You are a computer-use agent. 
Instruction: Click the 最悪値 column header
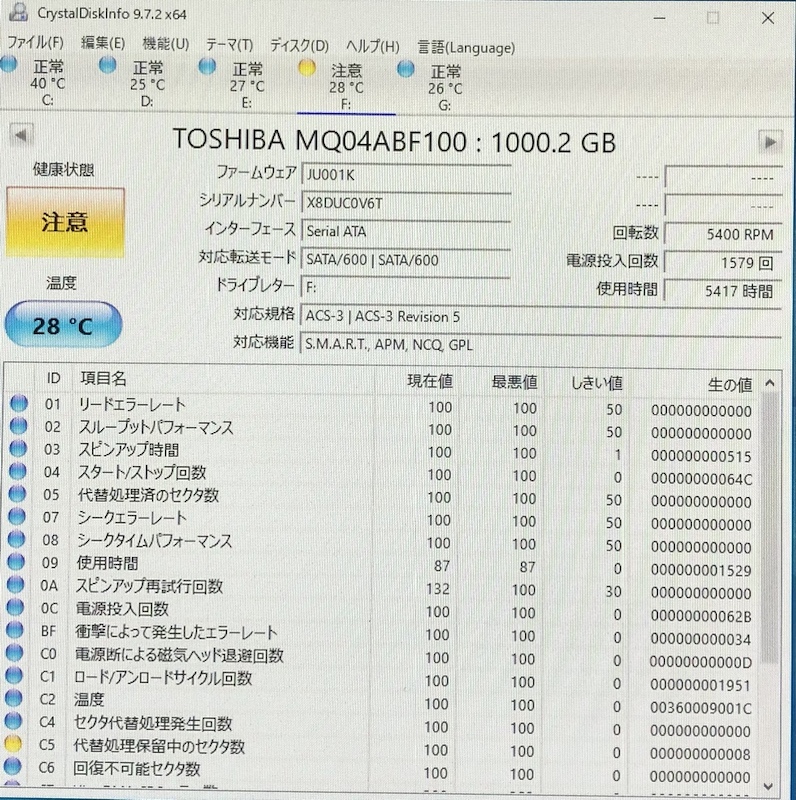click(x=514, y=382)
